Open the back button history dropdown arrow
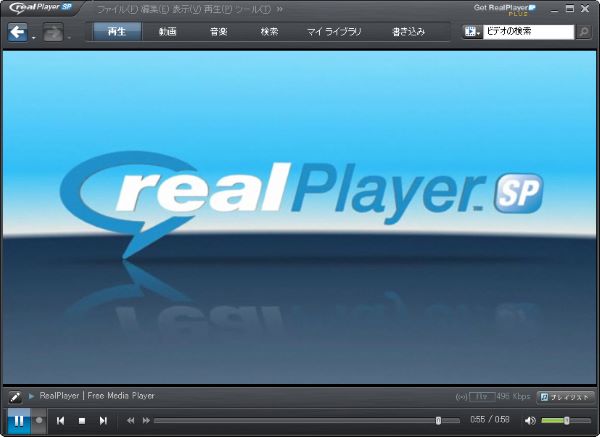This screenshot has height=437, width=600. (34, 38)
